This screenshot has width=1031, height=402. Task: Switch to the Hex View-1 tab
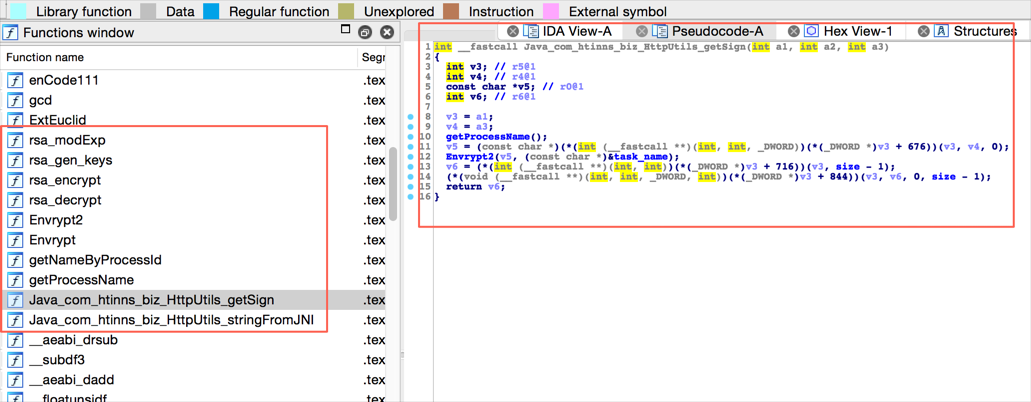[858, 31]
